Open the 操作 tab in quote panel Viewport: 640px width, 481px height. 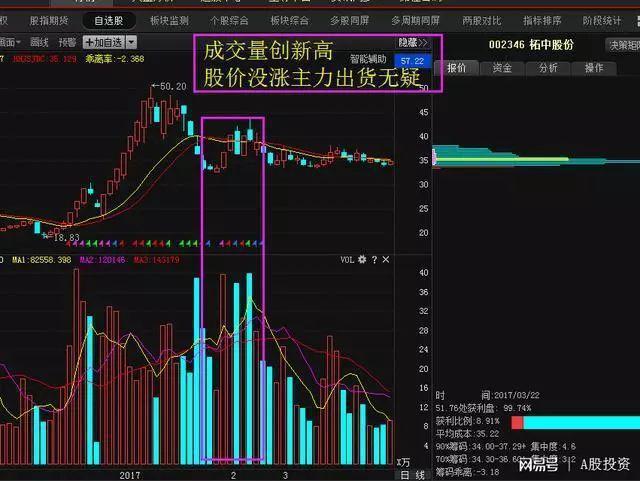(x=594, y=68)
